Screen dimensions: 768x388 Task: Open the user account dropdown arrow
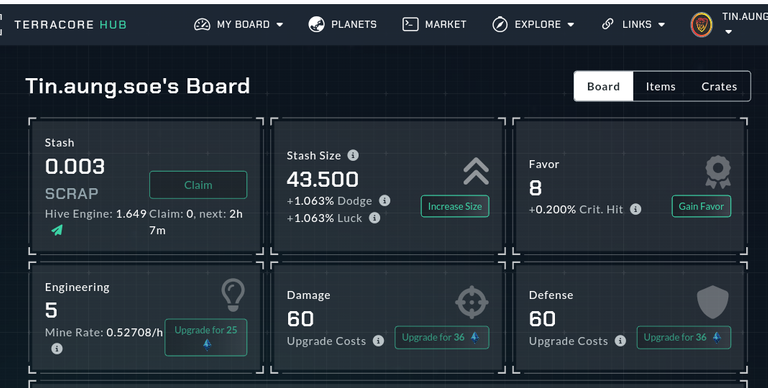[728, 32]
